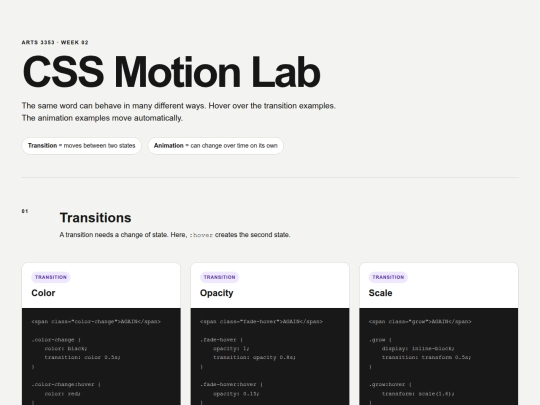Click the TRANSITION badge on Scale card

(x=388, y=277)
